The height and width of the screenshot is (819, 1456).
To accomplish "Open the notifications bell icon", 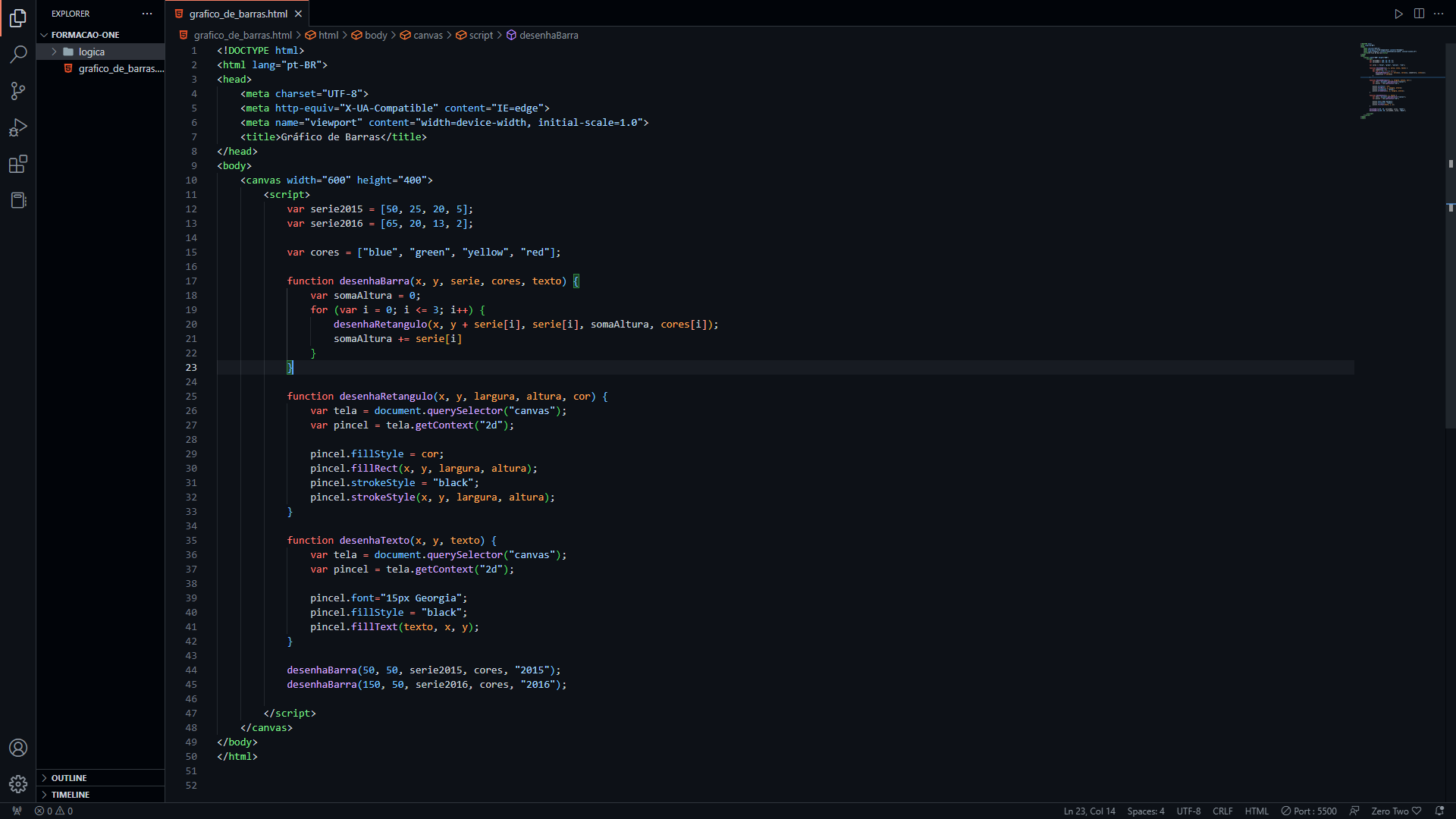I will [x=1439, y=811].
